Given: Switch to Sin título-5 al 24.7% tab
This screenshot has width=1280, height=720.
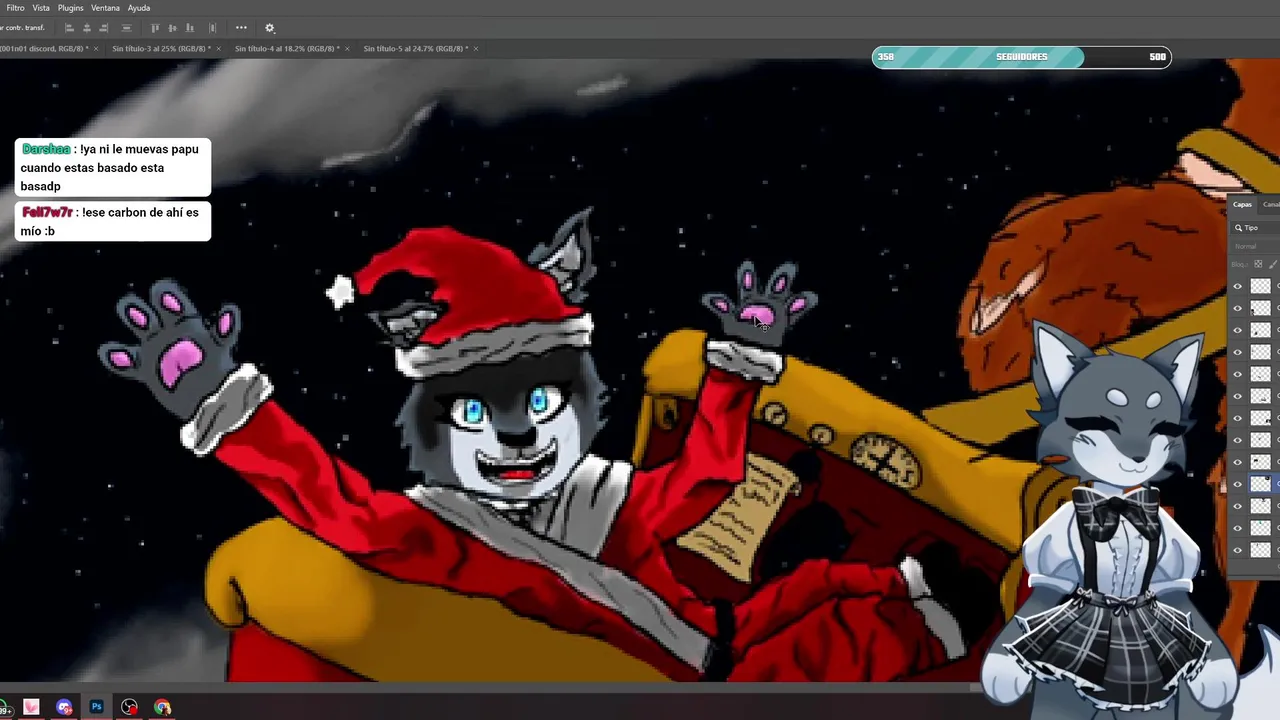Looking at the screenshot, I should tap(415, 48).
